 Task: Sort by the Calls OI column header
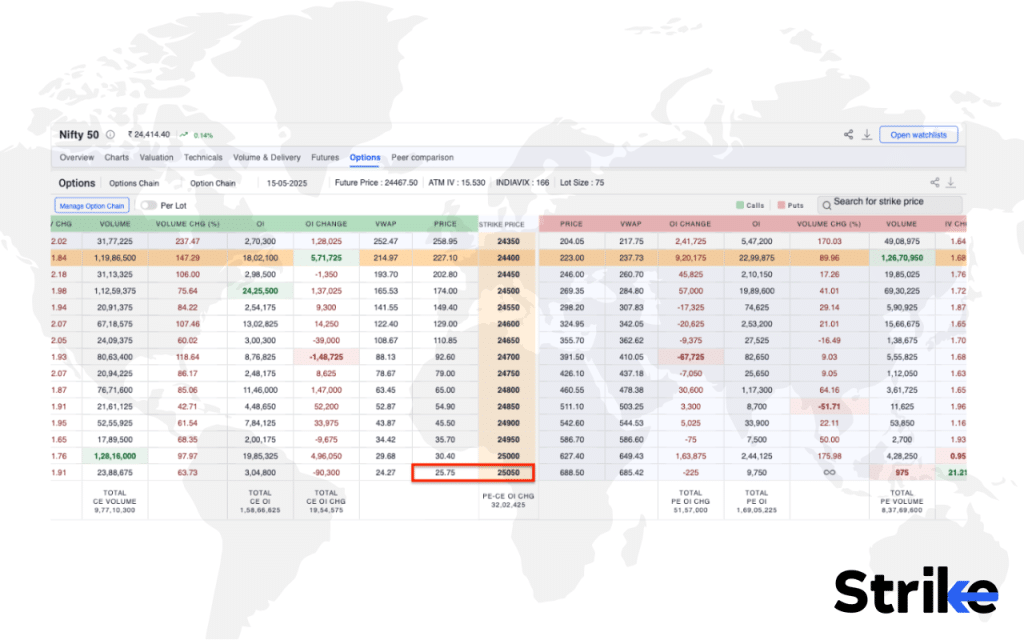click(x=260, y=224)
